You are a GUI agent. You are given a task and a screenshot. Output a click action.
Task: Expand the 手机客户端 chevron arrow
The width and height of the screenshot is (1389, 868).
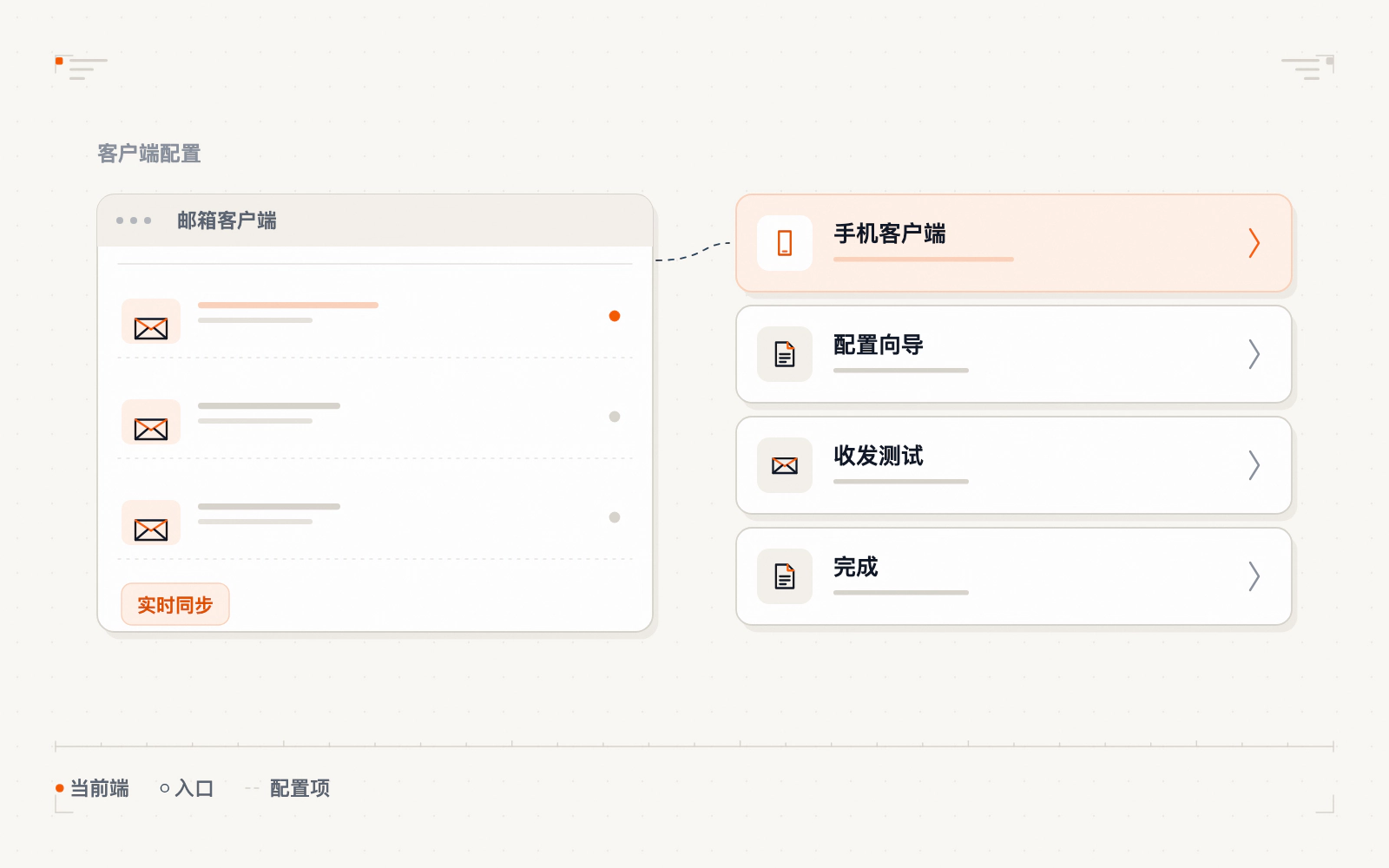(1254, 243)
